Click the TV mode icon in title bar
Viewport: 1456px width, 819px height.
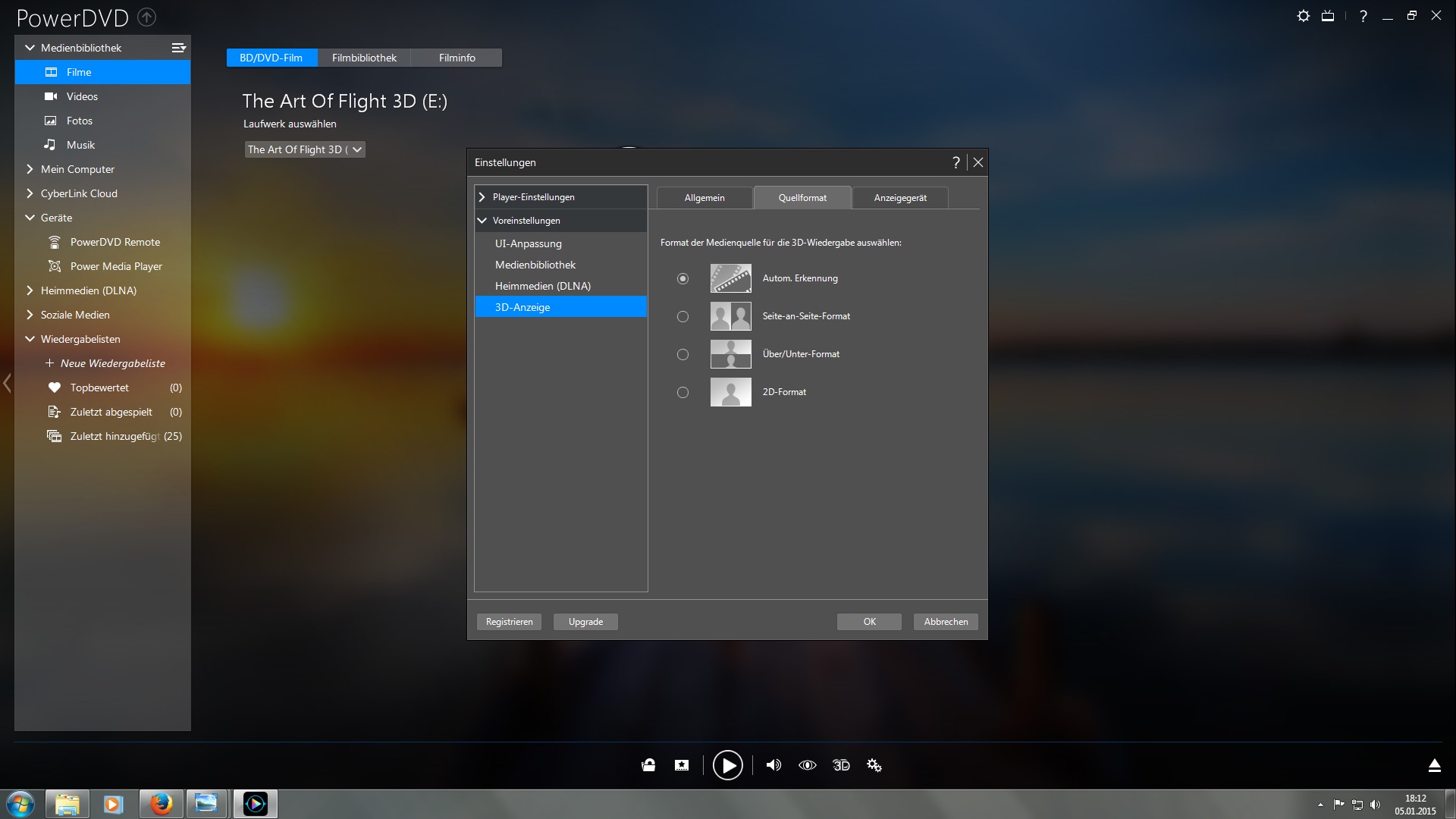1328,16
